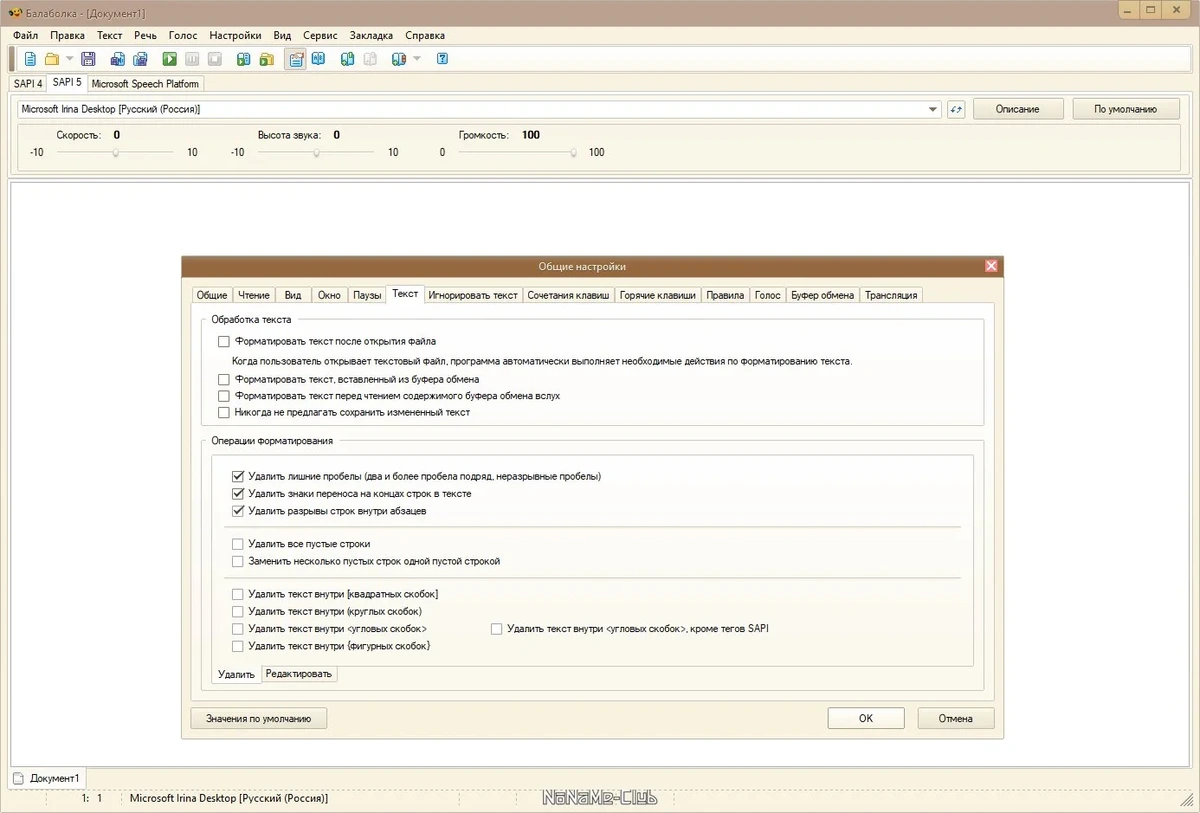Screen dimensions: 1200x813
Task: Open the 'Голос' menu in menu bar
Action: click(183, 35)
